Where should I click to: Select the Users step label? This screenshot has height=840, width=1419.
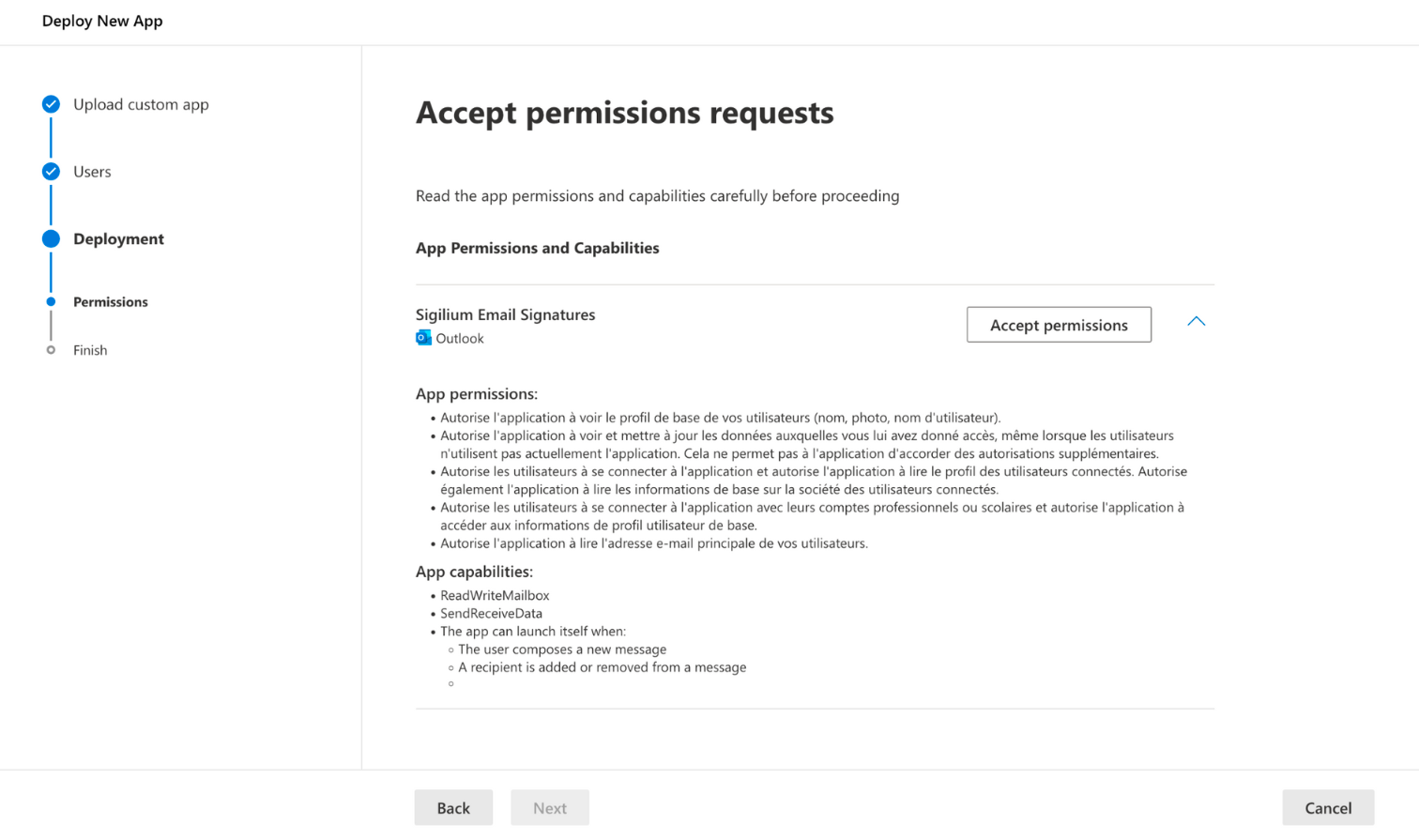92,172
